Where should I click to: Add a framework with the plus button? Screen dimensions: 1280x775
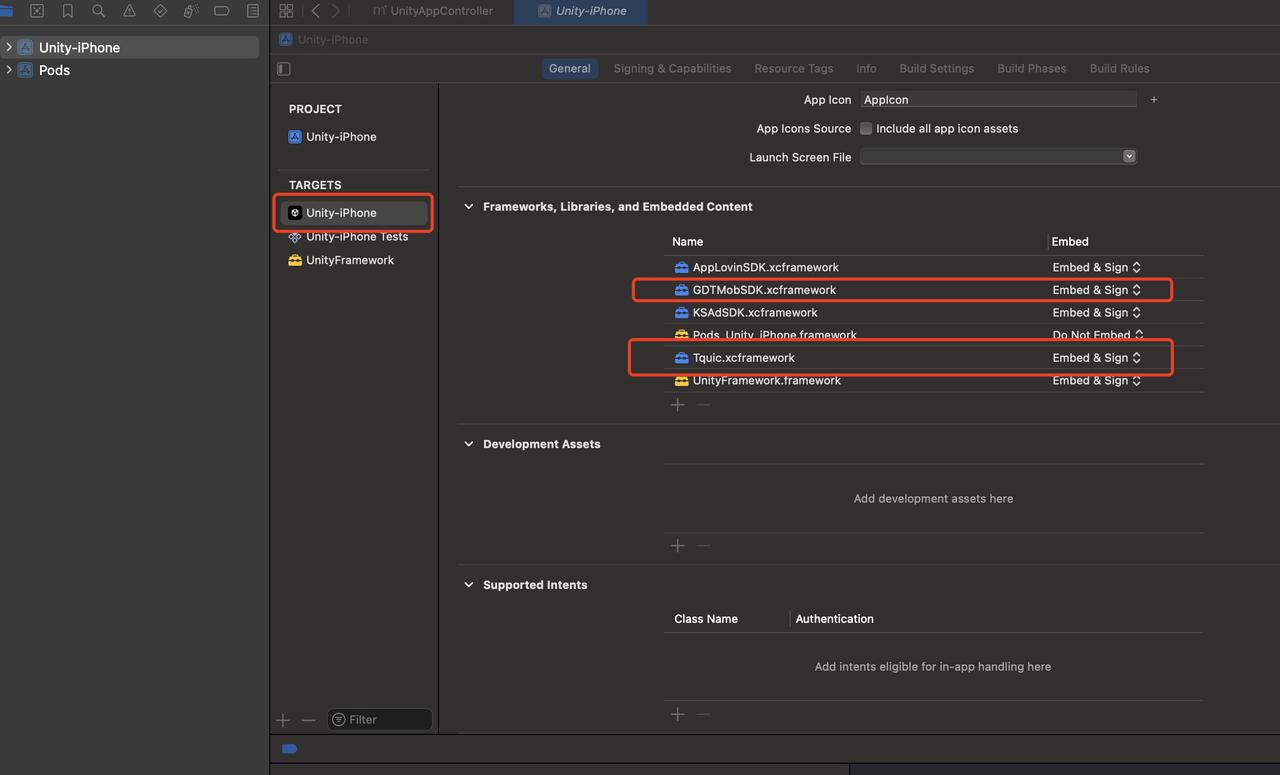tap(678, 405)
